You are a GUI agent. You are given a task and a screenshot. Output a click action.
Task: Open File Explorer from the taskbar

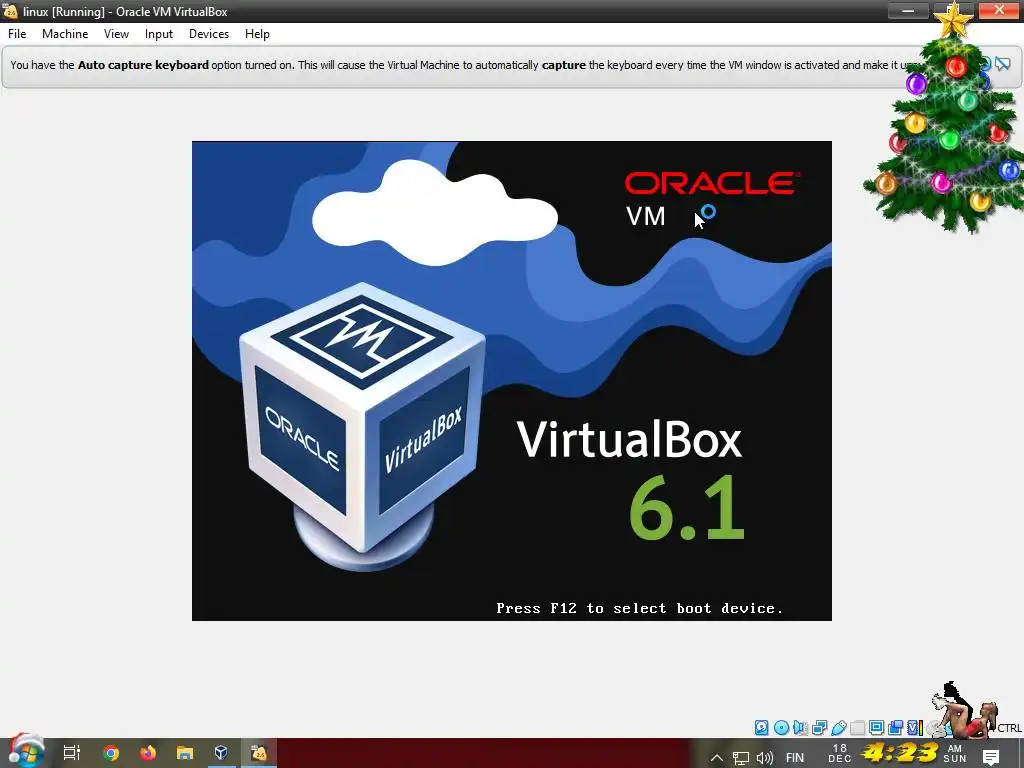185,753
